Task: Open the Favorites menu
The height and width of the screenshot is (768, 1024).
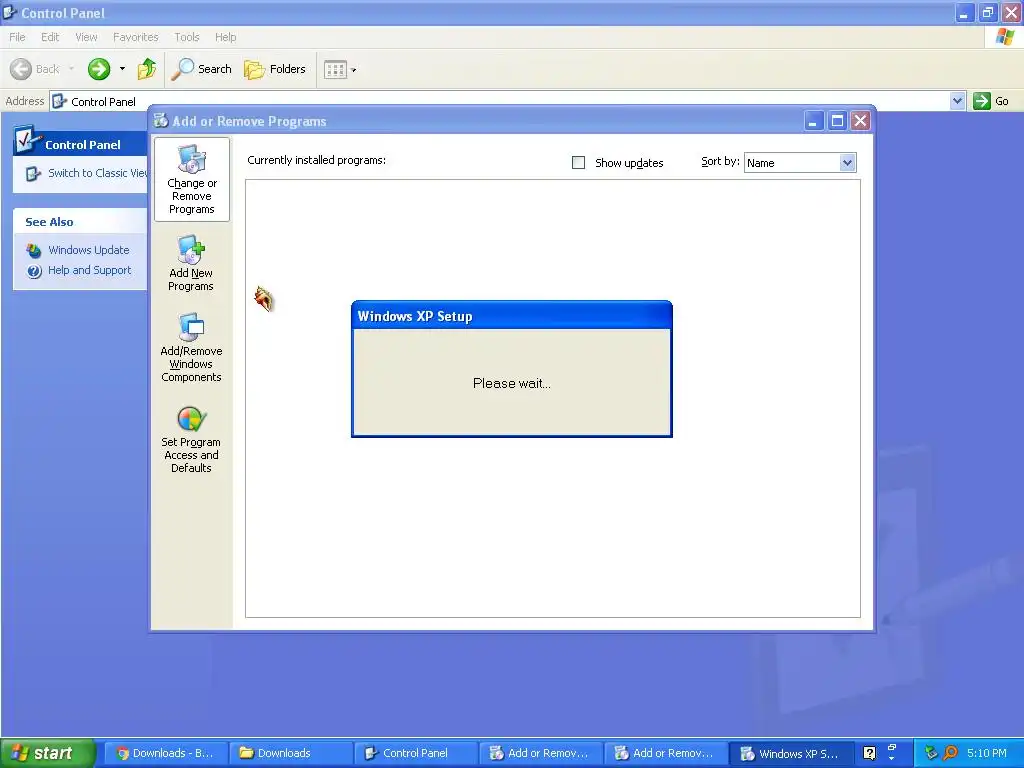Action: pos(136,37)
